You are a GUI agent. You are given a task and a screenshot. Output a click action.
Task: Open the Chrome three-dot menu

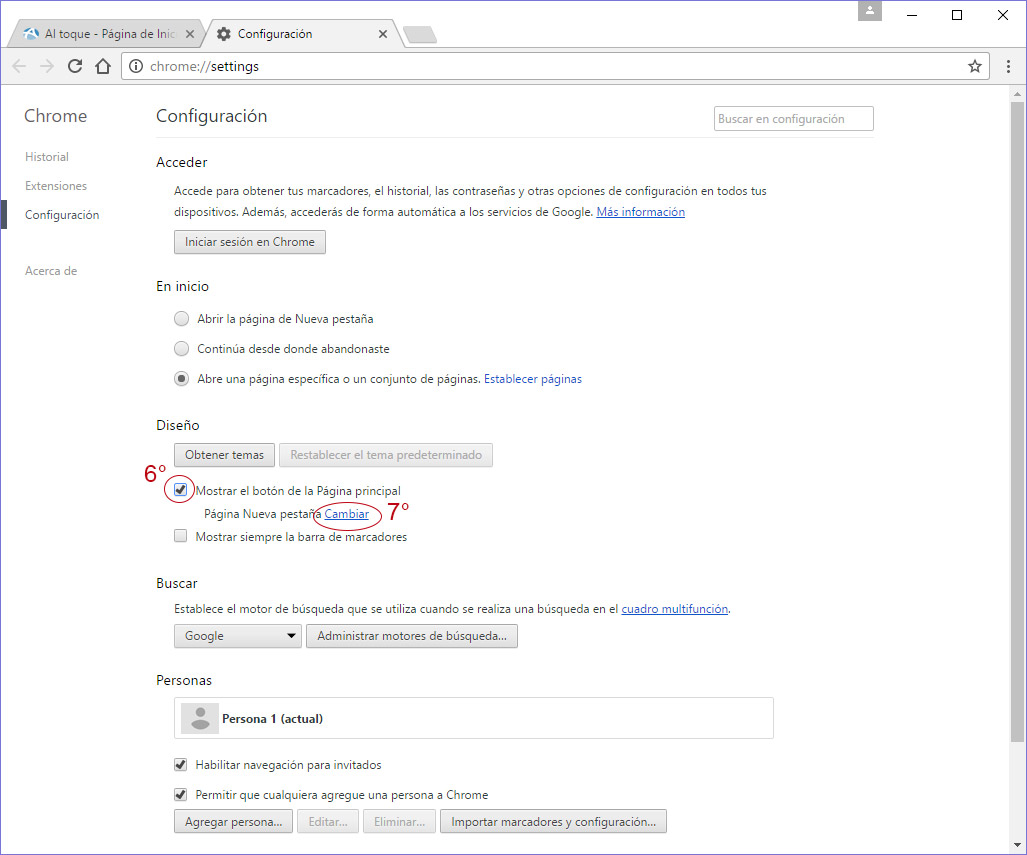[1008, 66]
